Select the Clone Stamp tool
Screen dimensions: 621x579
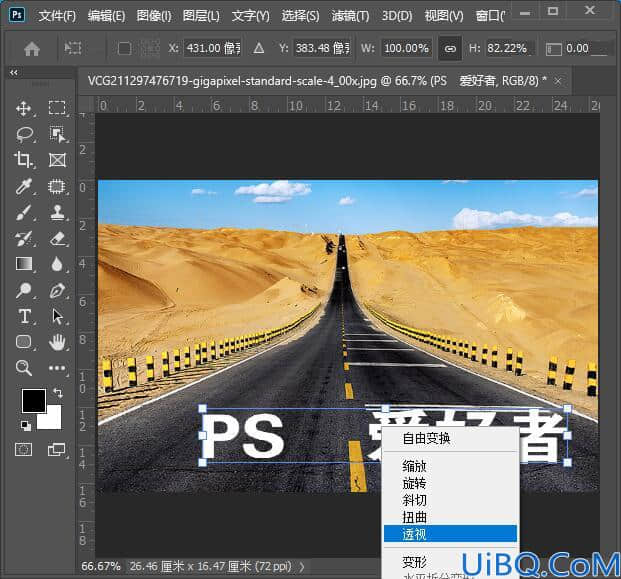pyautogui.click(x=57, y=212)
